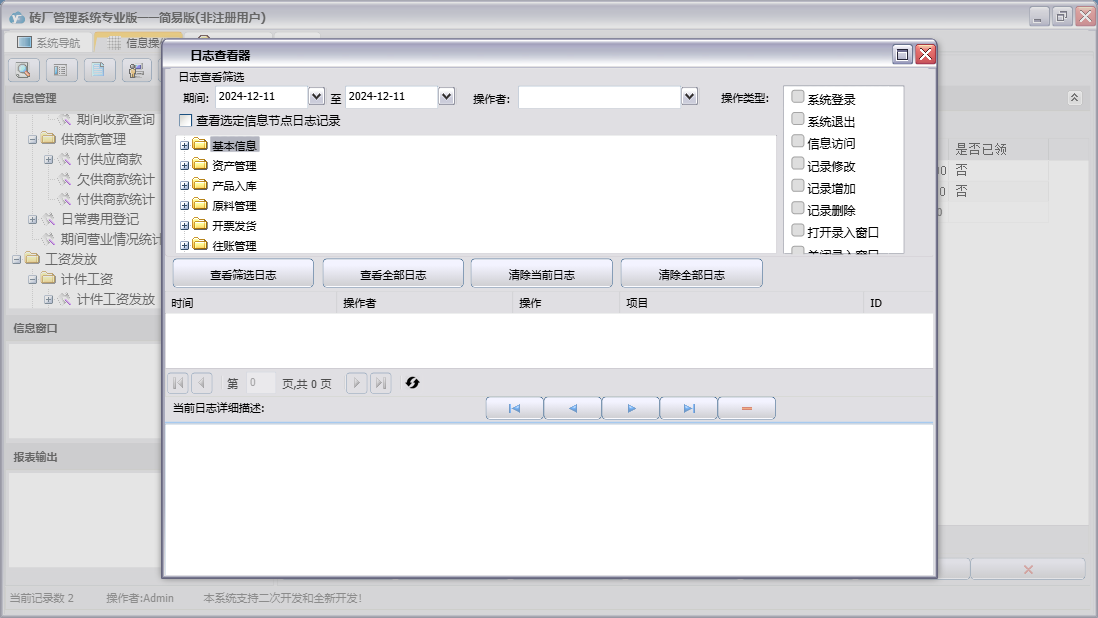Click the search magnifier toolbar icon
The height and width of the screenshot is (618, 1098).
pos(23,70)
